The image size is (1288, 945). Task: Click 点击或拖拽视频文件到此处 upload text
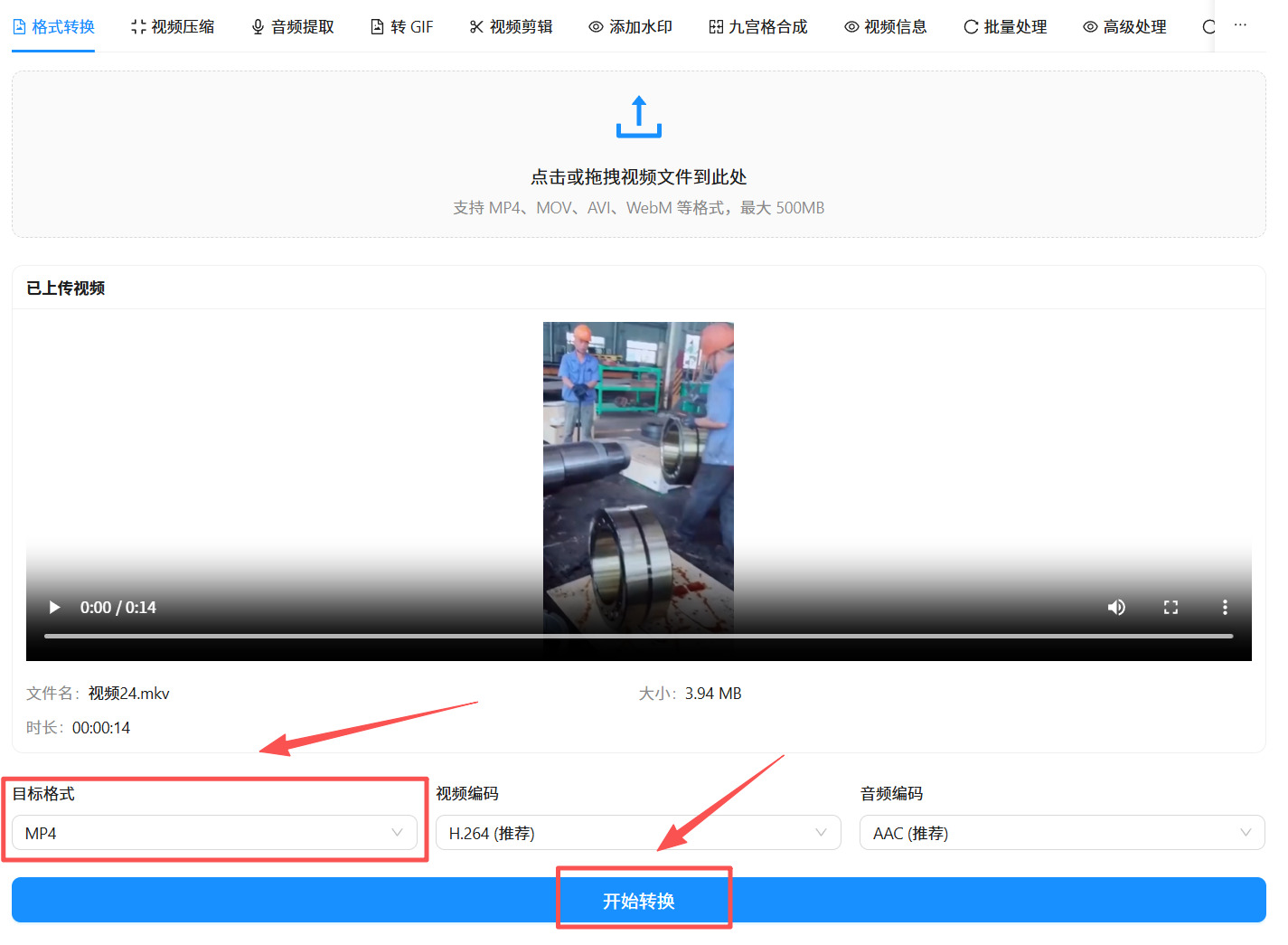tap(639, 177)
